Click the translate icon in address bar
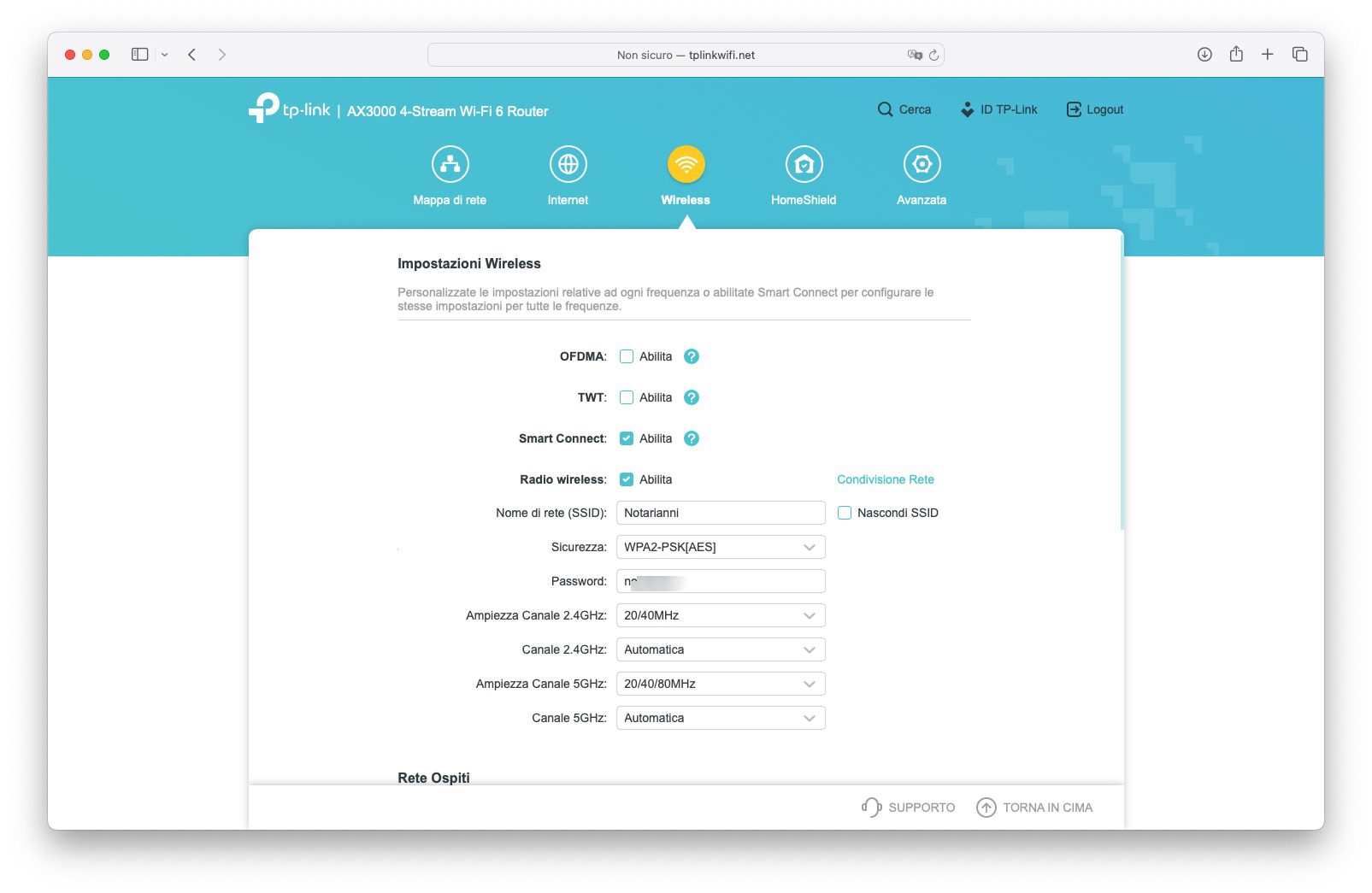Viewport: 1372px width, 893px height. pos(915,55)
